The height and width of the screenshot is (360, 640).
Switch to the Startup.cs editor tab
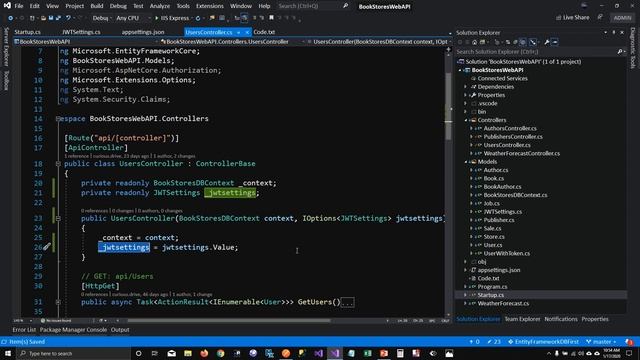tap(27, 32)
